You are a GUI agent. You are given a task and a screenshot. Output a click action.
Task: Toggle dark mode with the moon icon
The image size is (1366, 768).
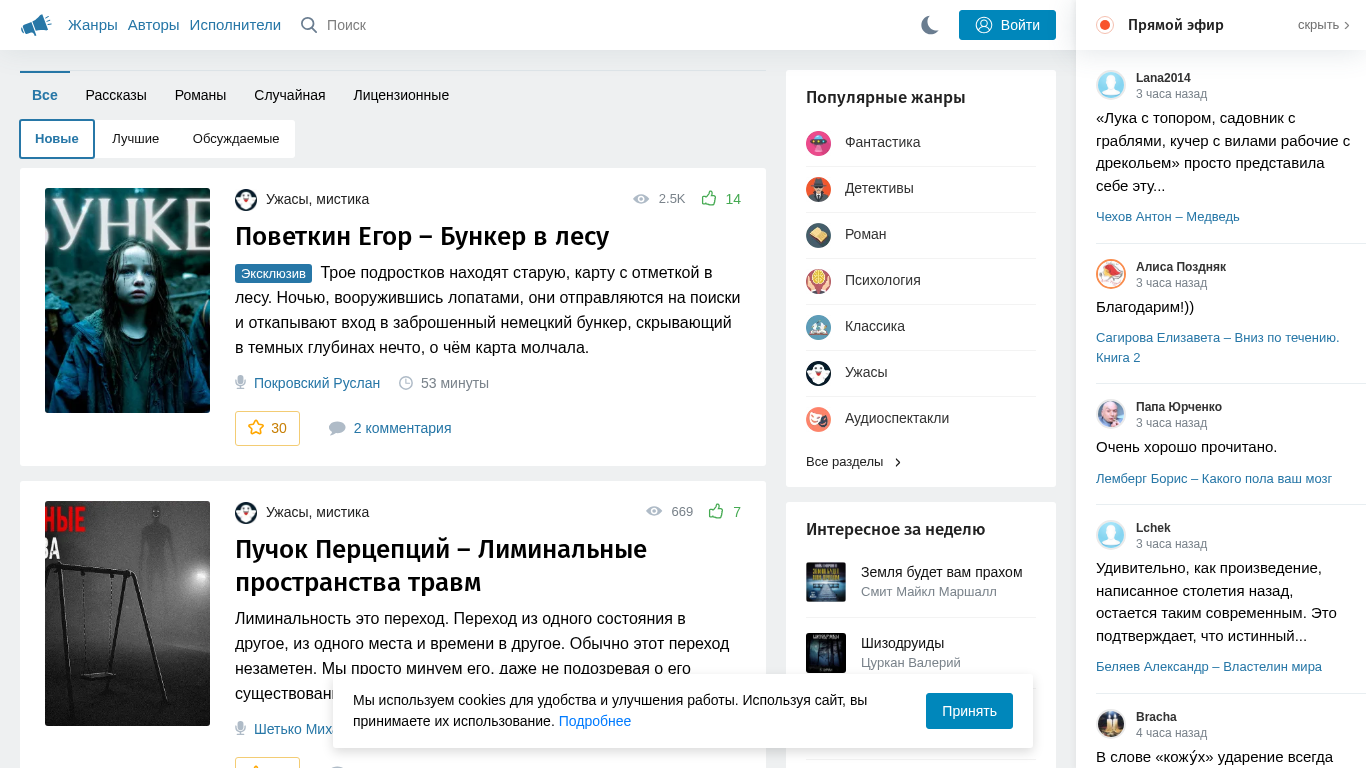[930, 25]
